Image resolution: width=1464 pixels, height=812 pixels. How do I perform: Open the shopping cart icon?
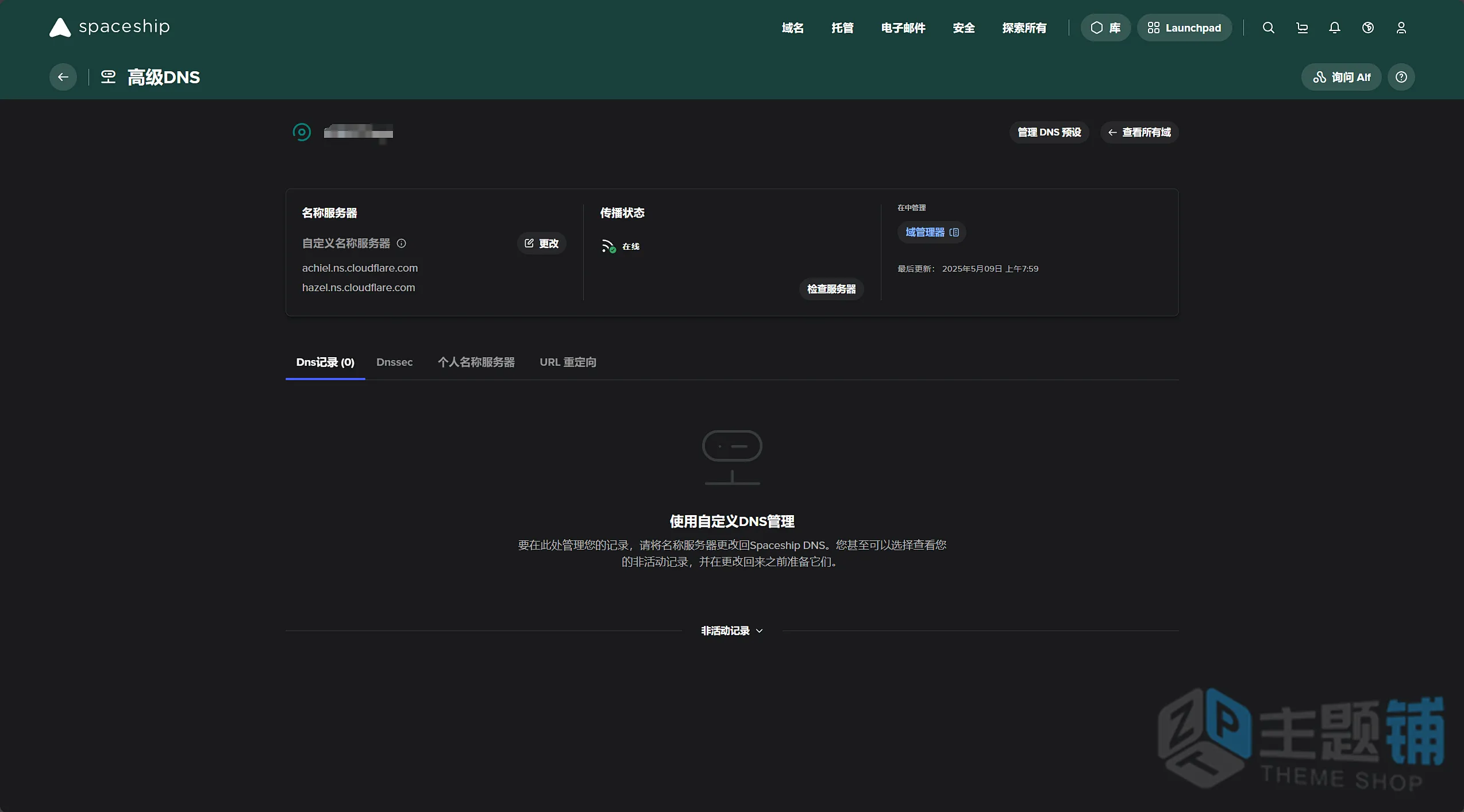(1302, 28)
